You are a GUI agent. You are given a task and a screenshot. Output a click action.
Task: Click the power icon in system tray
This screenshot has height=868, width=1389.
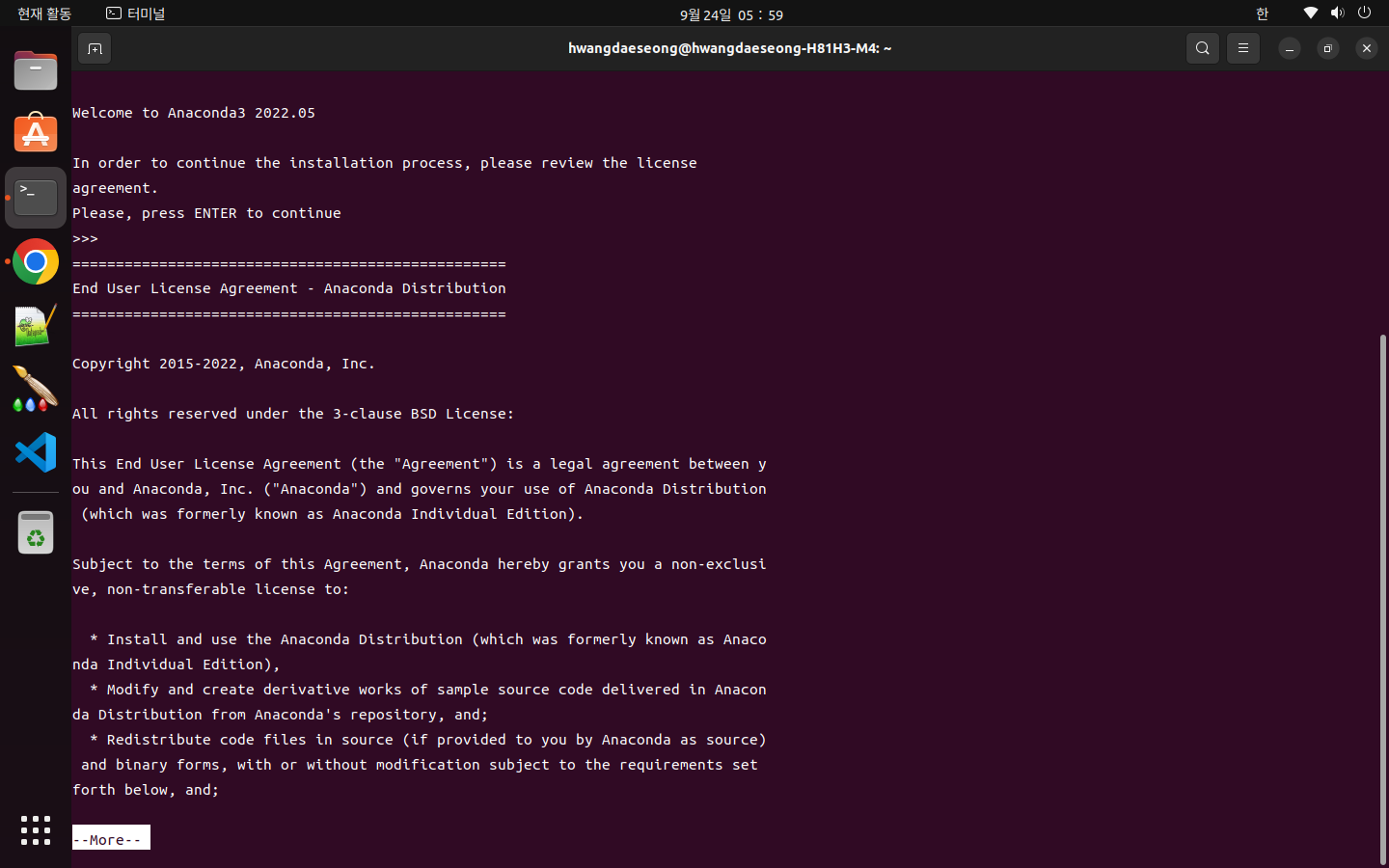(x=1364, y=14)
